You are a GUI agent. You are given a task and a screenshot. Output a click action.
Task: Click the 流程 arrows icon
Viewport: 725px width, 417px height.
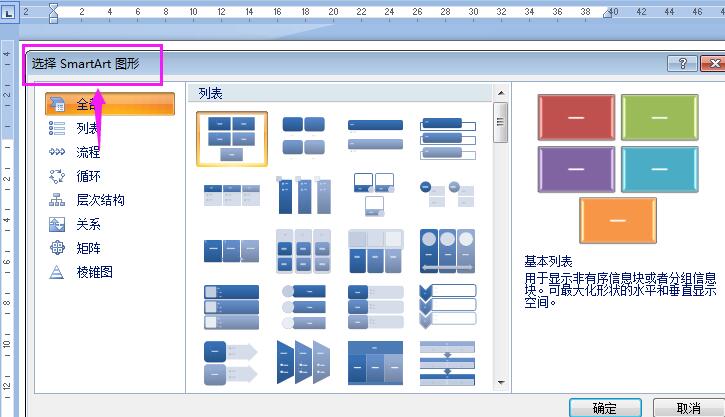(x=57, y=152)
